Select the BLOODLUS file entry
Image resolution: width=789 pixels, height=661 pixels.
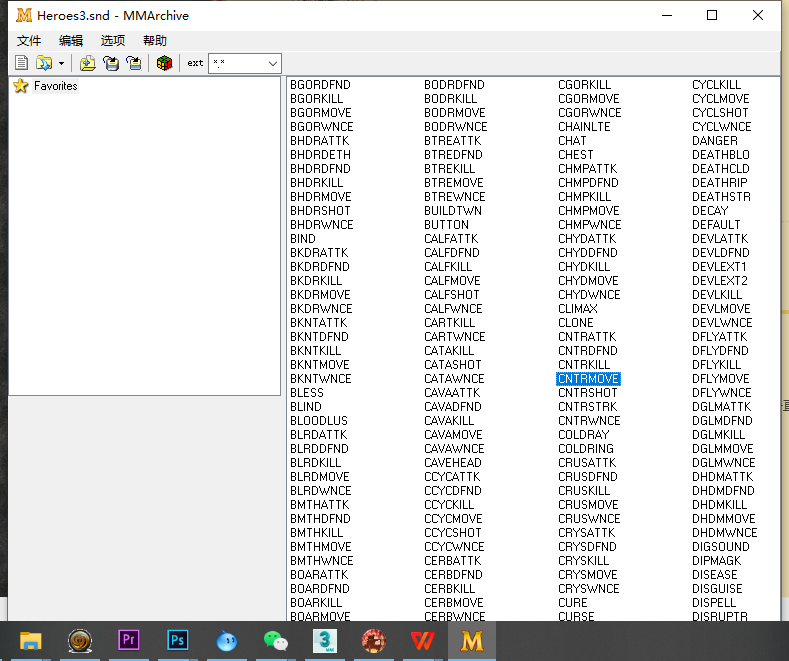click(319, 421)
